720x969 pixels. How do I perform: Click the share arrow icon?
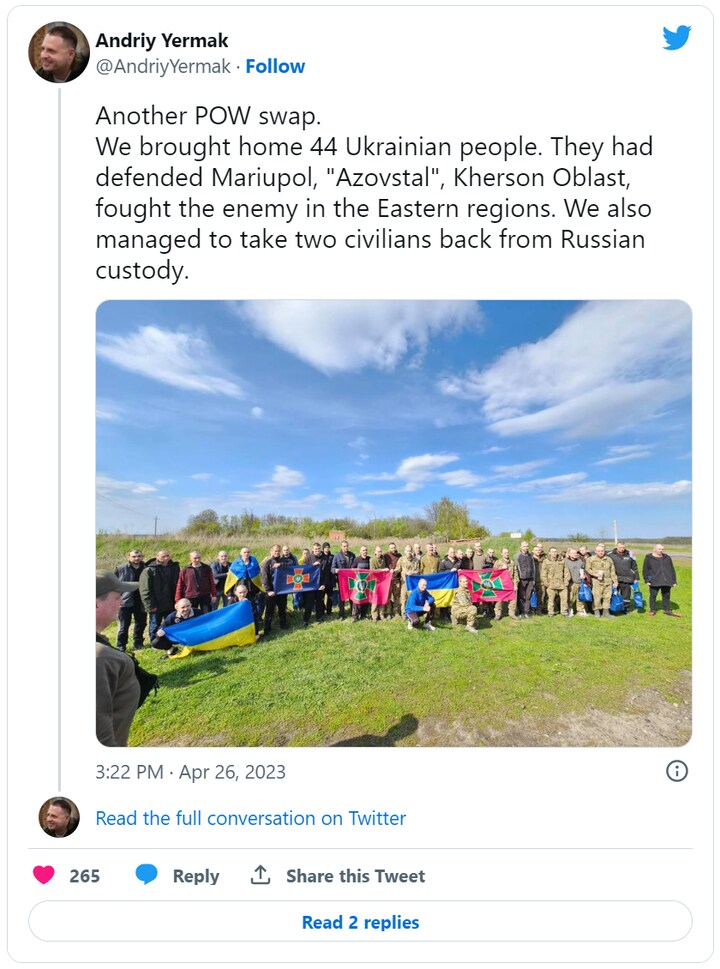[x=263, y=875]
